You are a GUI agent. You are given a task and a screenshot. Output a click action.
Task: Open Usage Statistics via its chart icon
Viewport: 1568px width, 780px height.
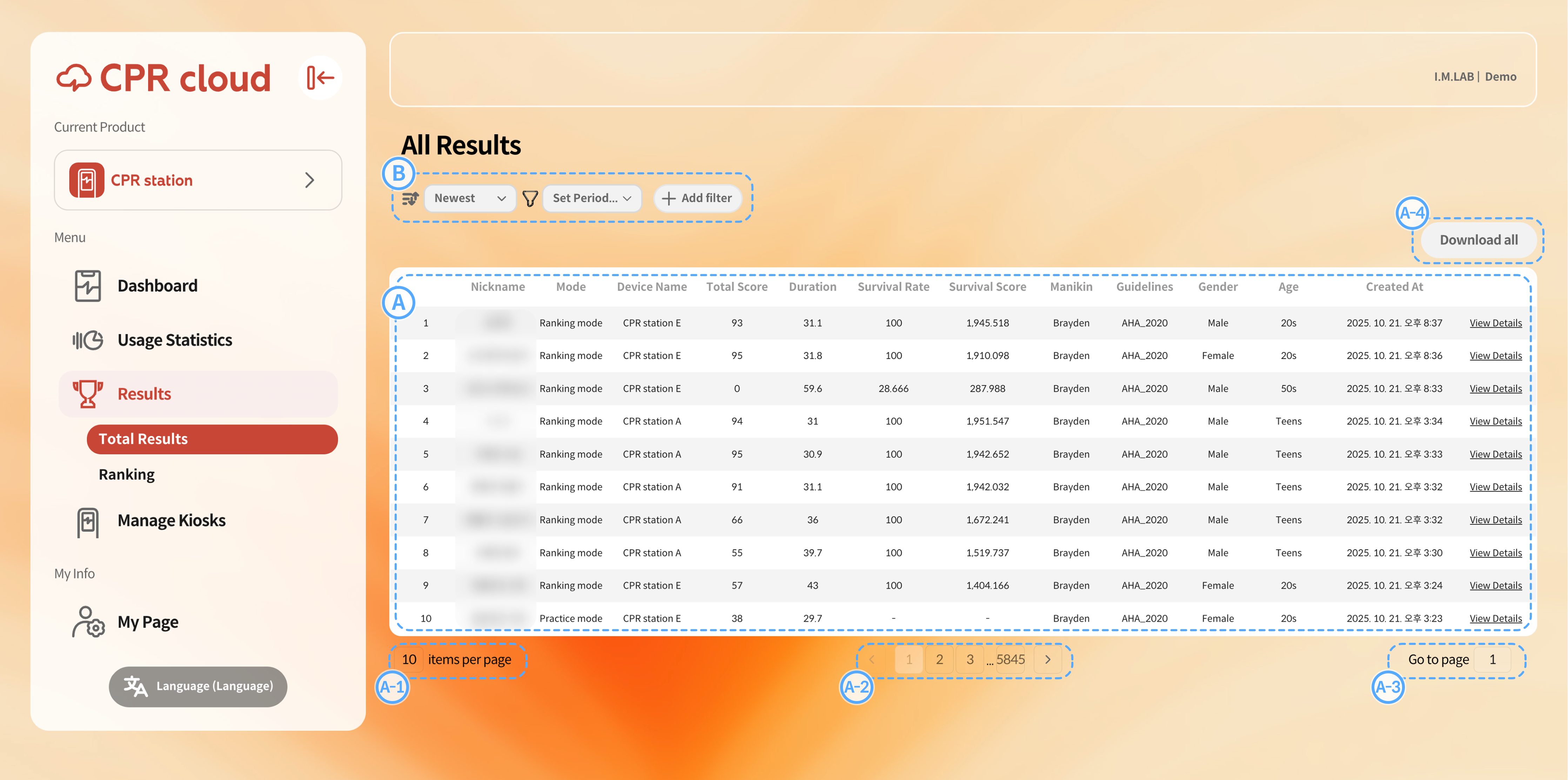[x=88, y=340]
